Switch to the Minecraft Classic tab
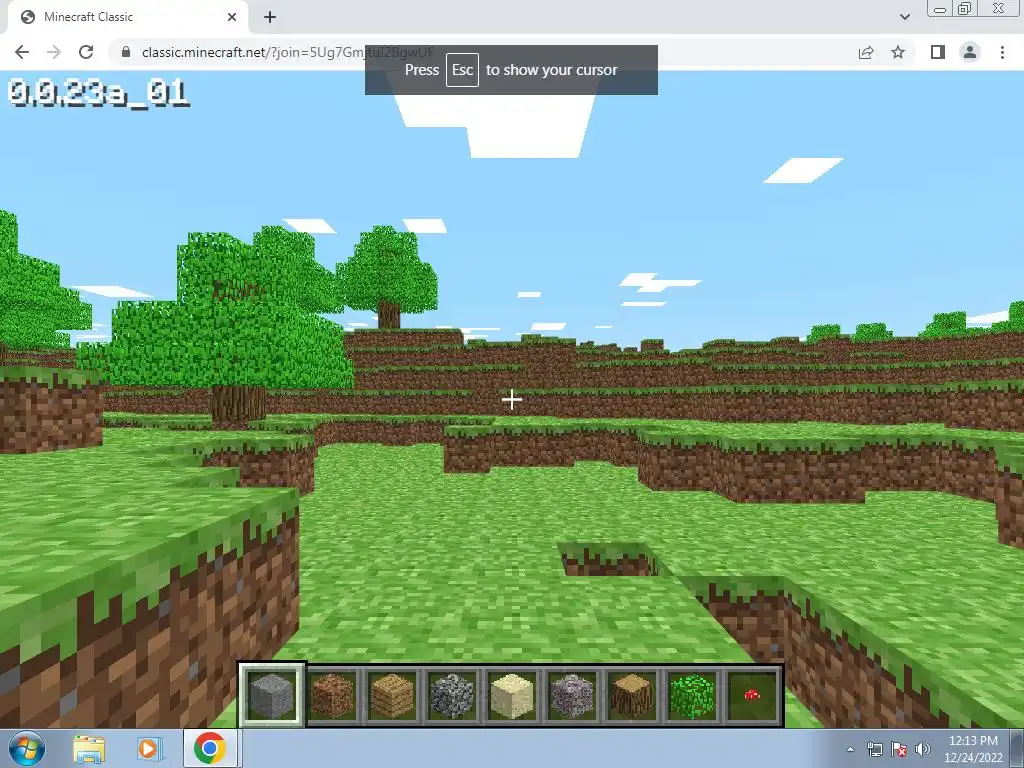The height and width of the screenshot is (768, 1024). pyautogui.click(x=127, y=17)
